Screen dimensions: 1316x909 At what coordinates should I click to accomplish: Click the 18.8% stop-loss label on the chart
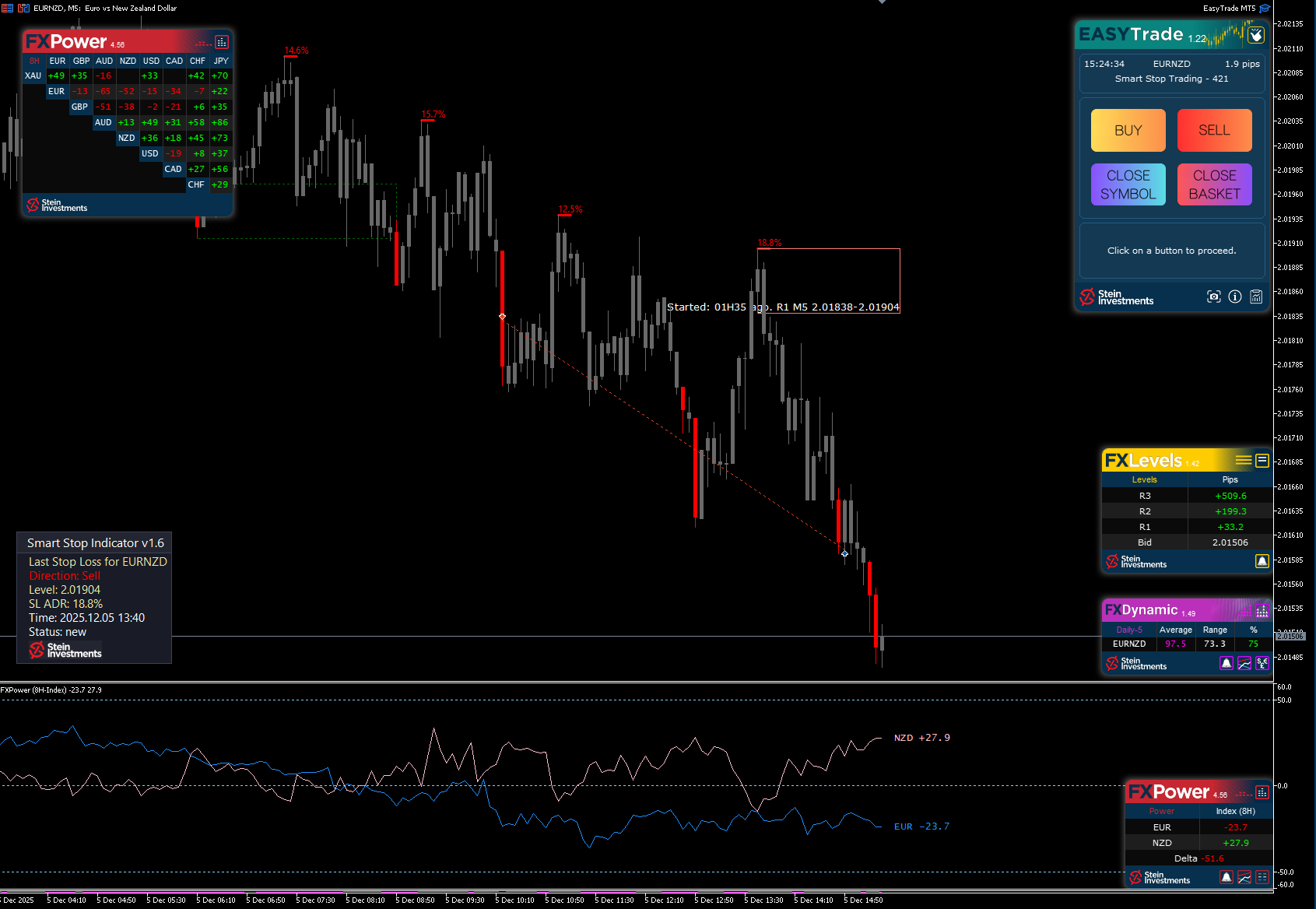[x=770, y=243]
